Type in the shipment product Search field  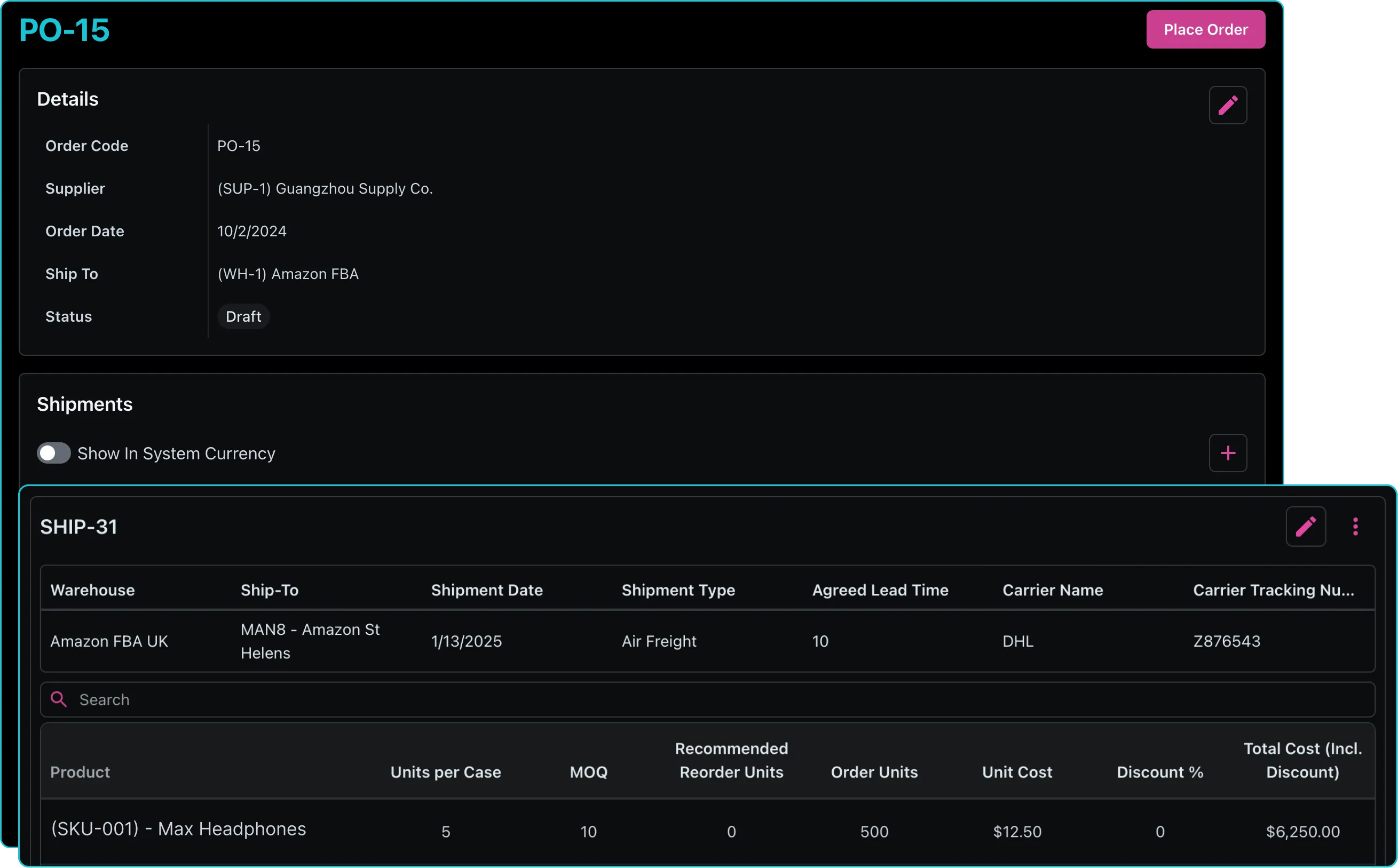point(689,699)
